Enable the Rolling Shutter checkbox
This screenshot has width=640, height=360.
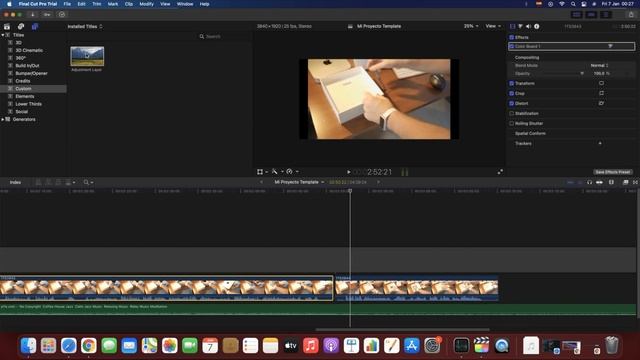tap(511, 123)
